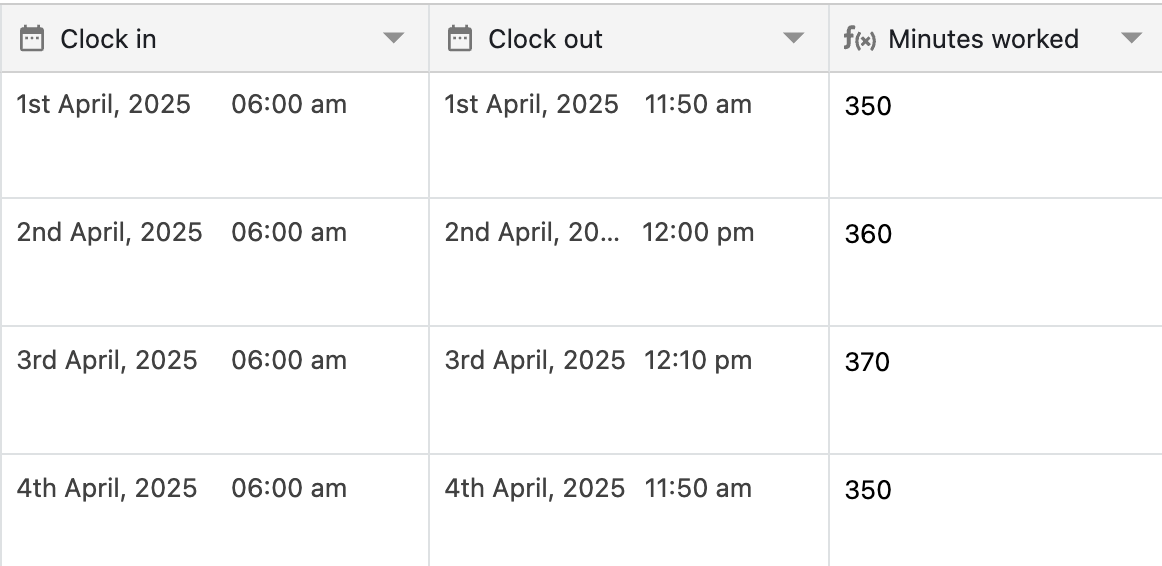Image resolution: width=1162 pixels, height=566 pixels.
Task: Open the Minutes worked column dropdown
Action: (x=1132, y=39)
